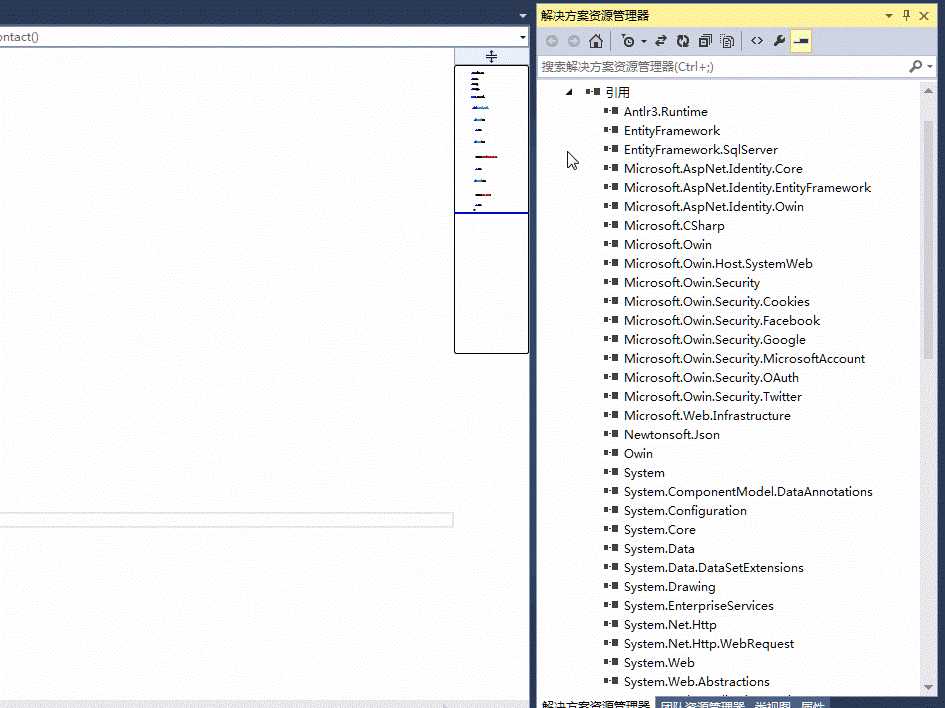Select System.Data.DataSetExtensions reference
This screenshot has height=708, width=945.
click(x=714, y=568)
